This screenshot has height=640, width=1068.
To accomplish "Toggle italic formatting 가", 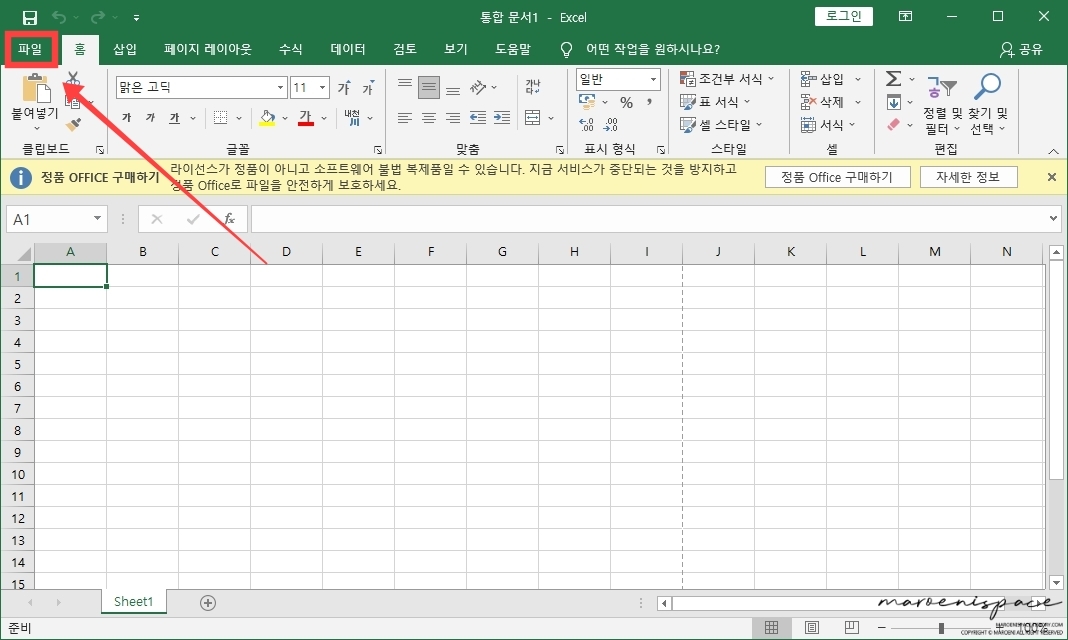I will pyautogui.click(x=150, y=118).
